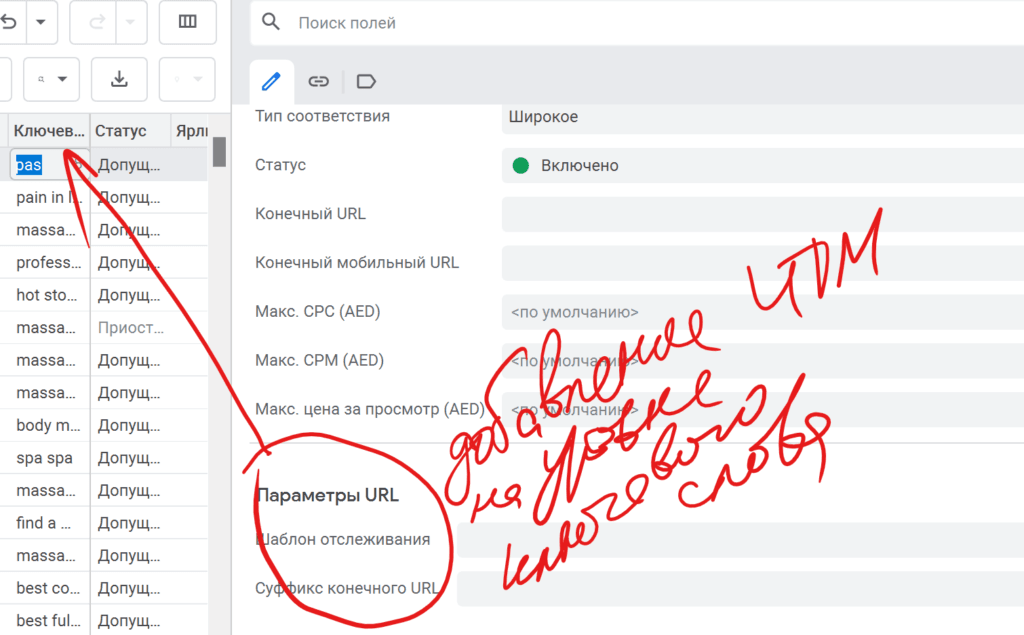Select the 'best co...' keyword row
The height and width of the screenshot is (635, 1024).
(x=49, y=588)
